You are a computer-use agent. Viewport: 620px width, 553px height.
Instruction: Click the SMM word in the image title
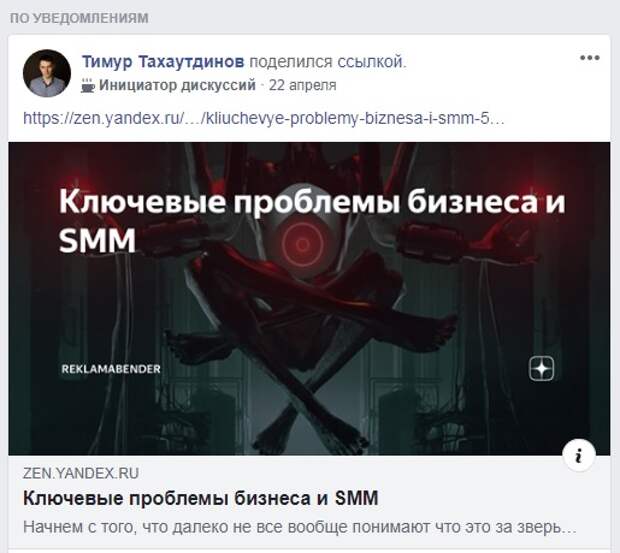[x=97, y=241]
